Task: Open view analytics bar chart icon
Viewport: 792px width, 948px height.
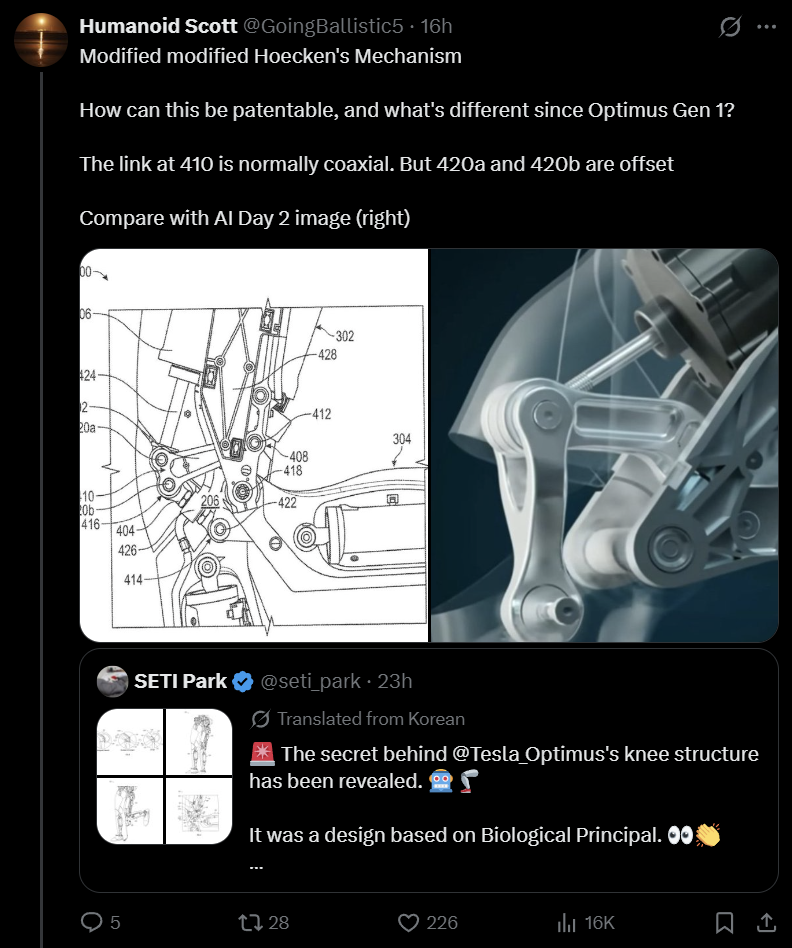Action: pos(566,922)
